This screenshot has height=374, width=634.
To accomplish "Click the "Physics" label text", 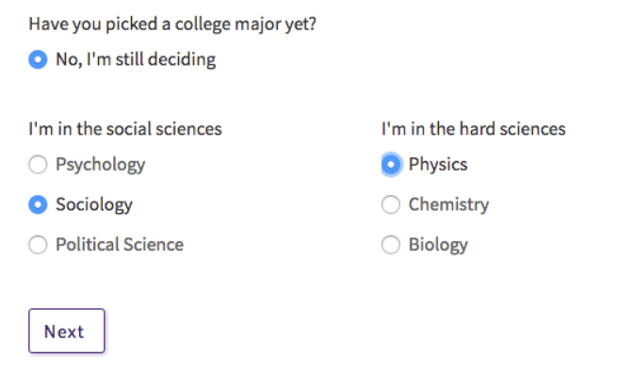I will click(x=438, y=165).
